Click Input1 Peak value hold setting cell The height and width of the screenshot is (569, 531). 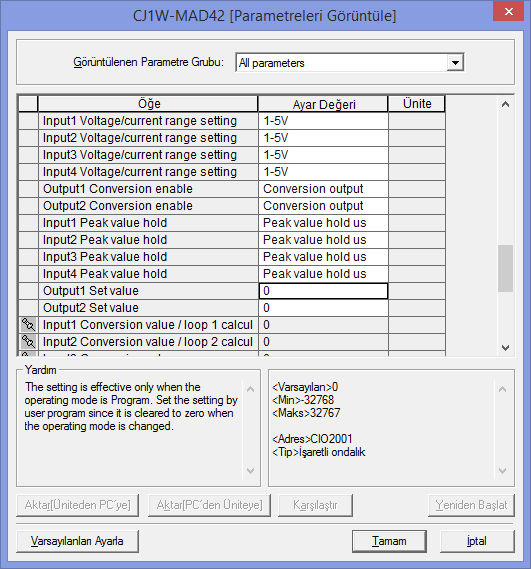click(x=323, y=223)
